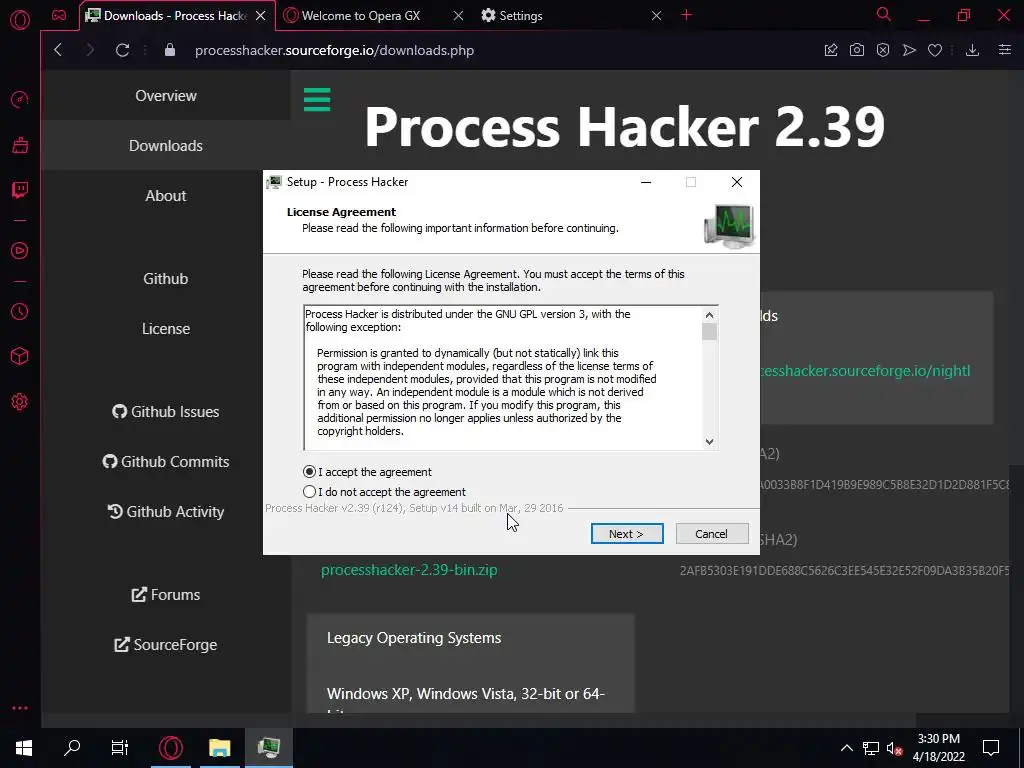Click the site security padlock icon

point(170,50)
